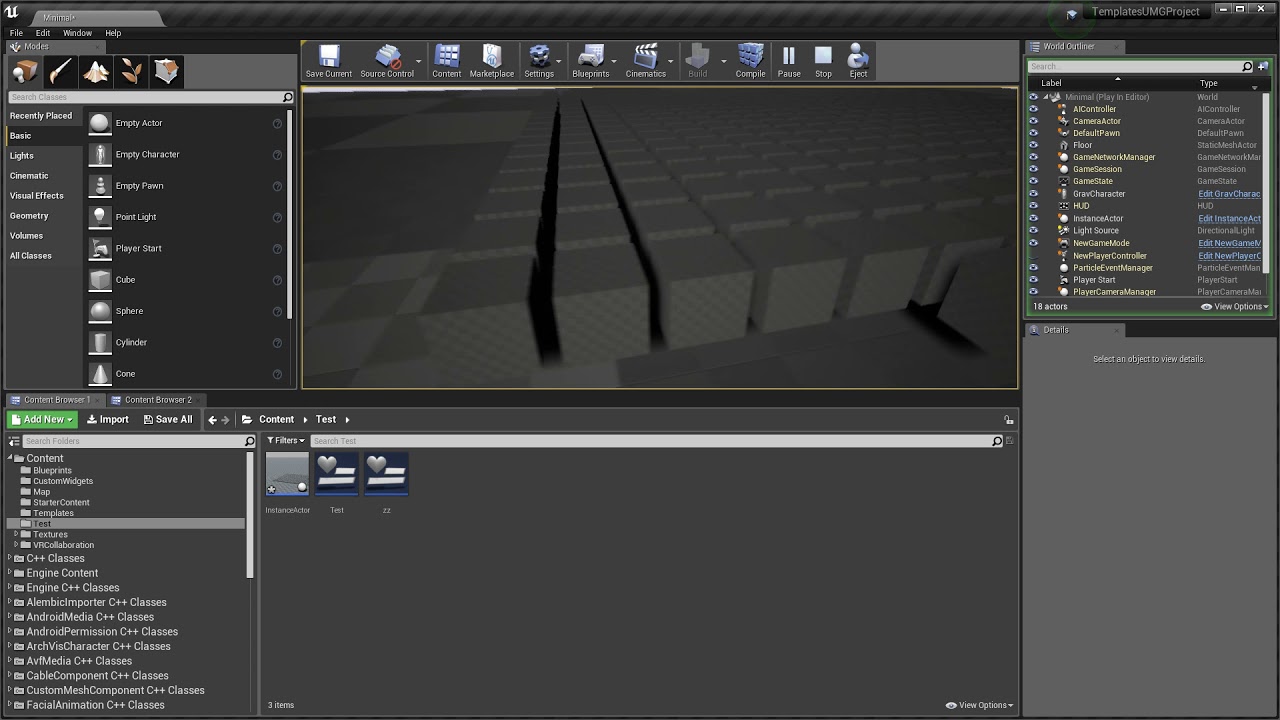
Task: Select the Landscape mode icon
Action: 96,71
